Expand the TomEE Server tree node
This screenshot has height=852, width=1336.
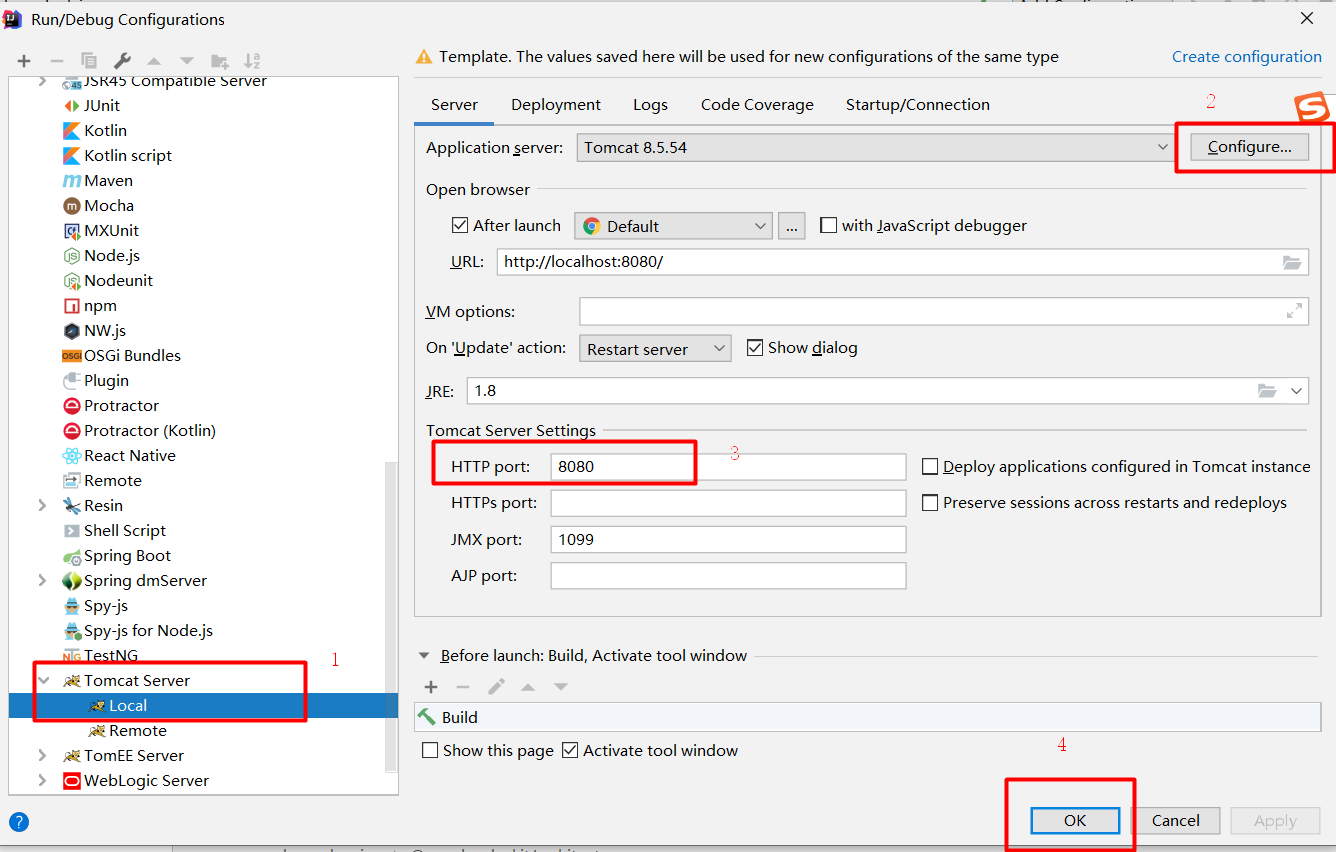pyautogui.click(x=42, y=755)
